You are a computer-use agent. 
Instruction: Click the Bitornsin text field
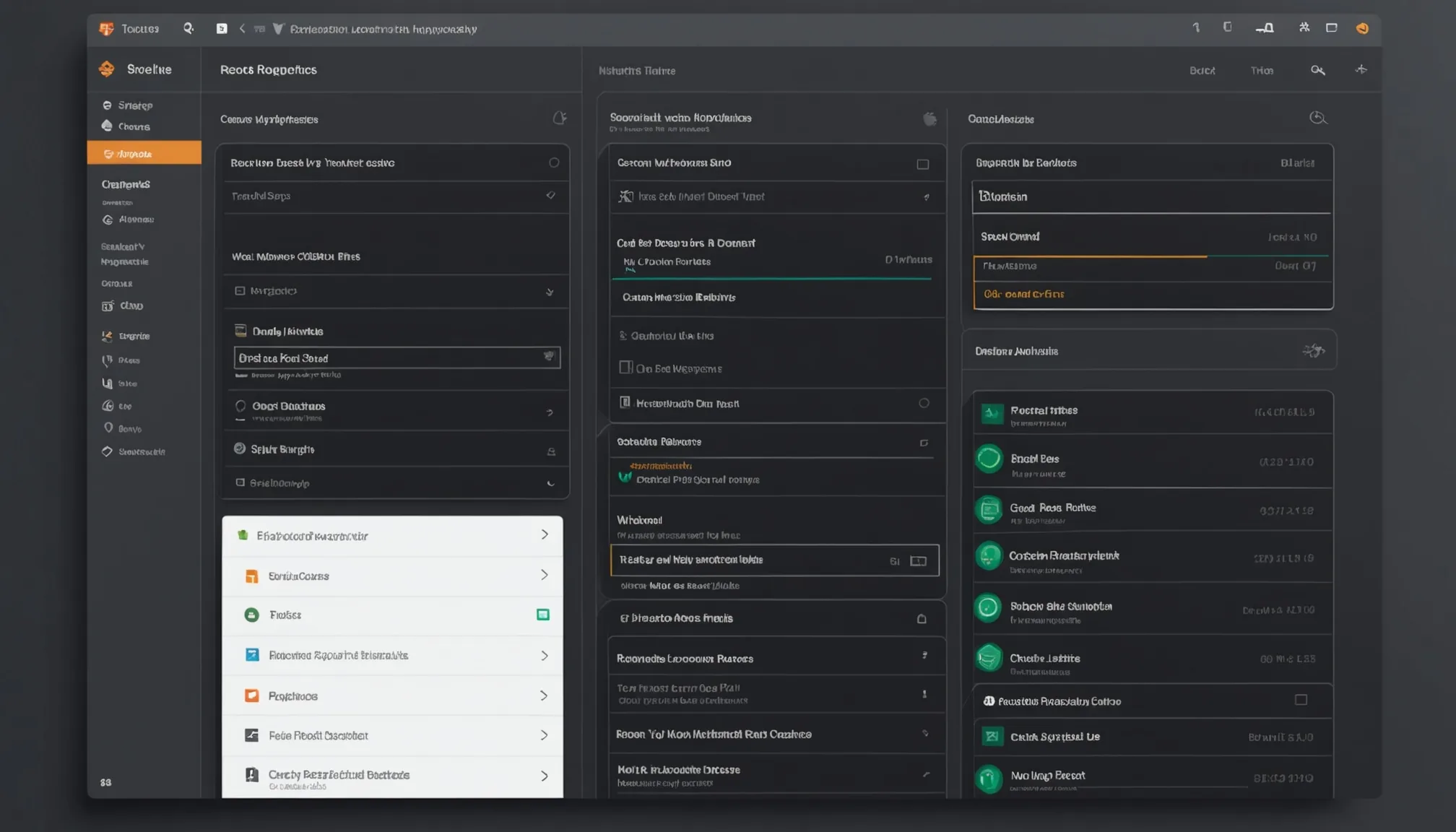1151,196
